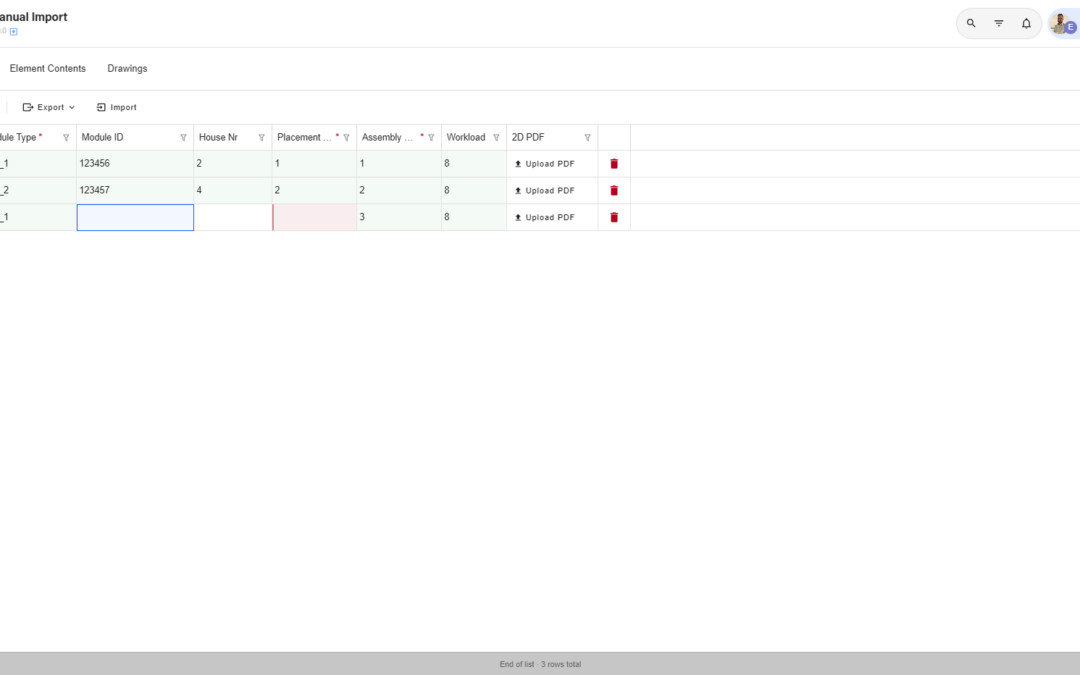Select the empty red Placement cell
This screenshot has height=675, width=1080.
pos(315,218)
